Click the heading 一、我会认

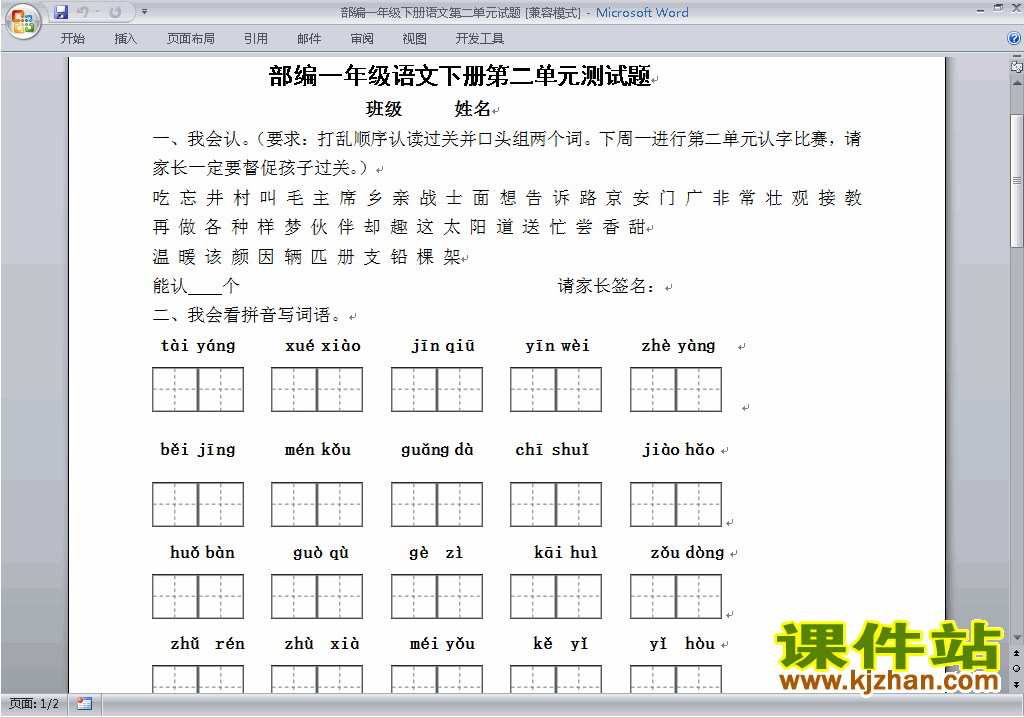(201, 139)
